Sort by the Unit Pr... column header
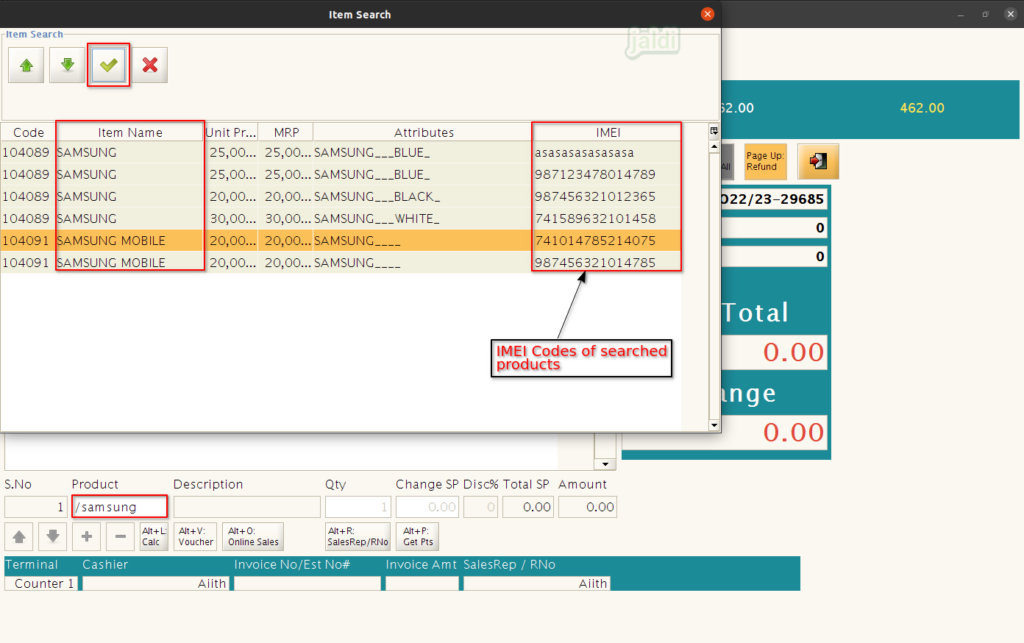1024x643 pixels. click(x=231, y=133)
